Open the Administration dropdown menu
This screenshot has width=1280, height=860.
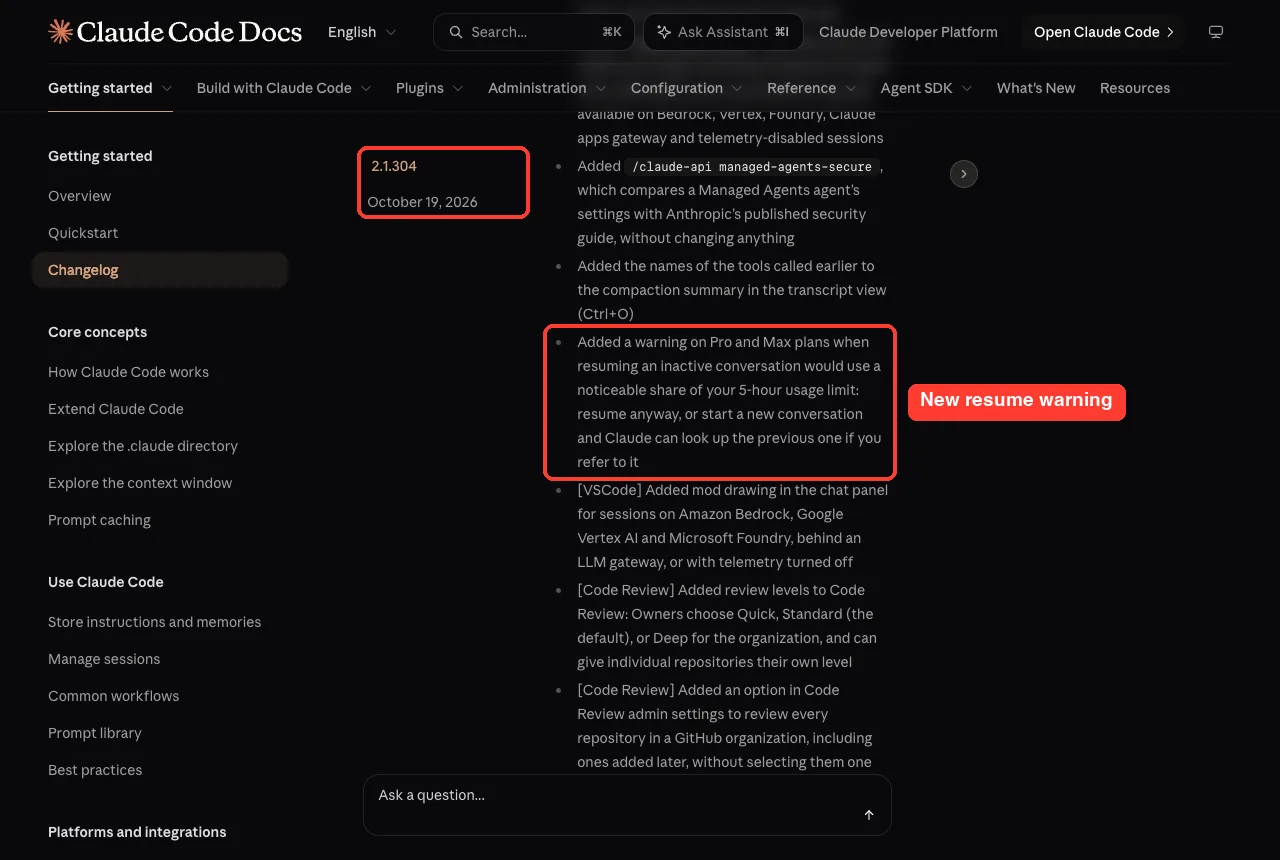point(547,88)
